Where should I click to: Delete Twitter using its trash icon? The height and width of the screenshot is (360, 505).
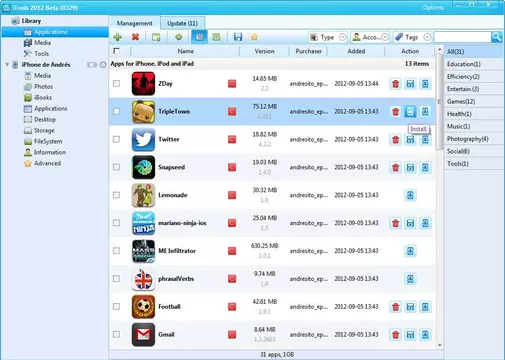click(x=396, y=139)
